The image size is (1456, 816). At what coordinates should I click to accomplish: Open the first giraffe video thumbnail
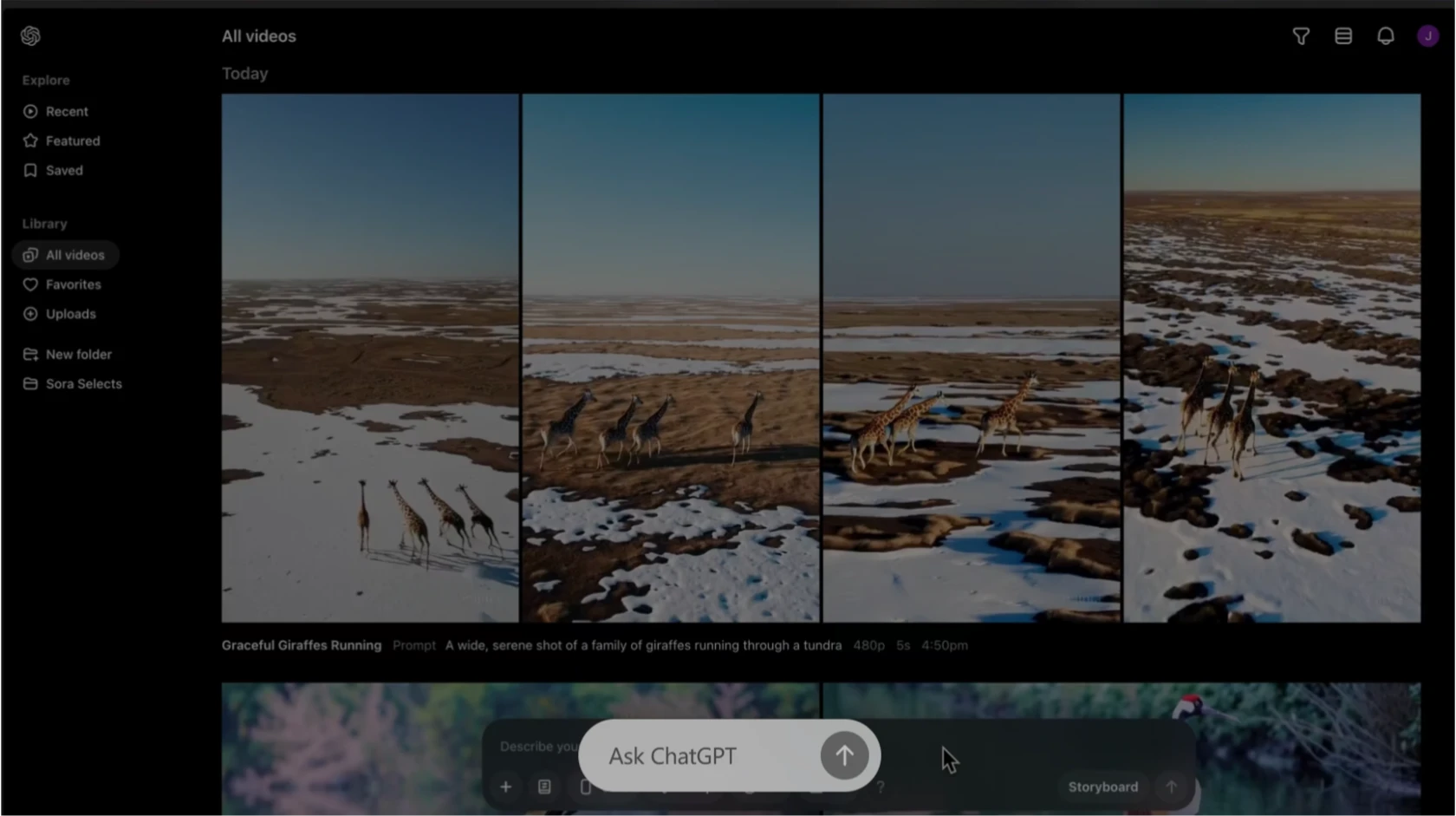point(370,358)
